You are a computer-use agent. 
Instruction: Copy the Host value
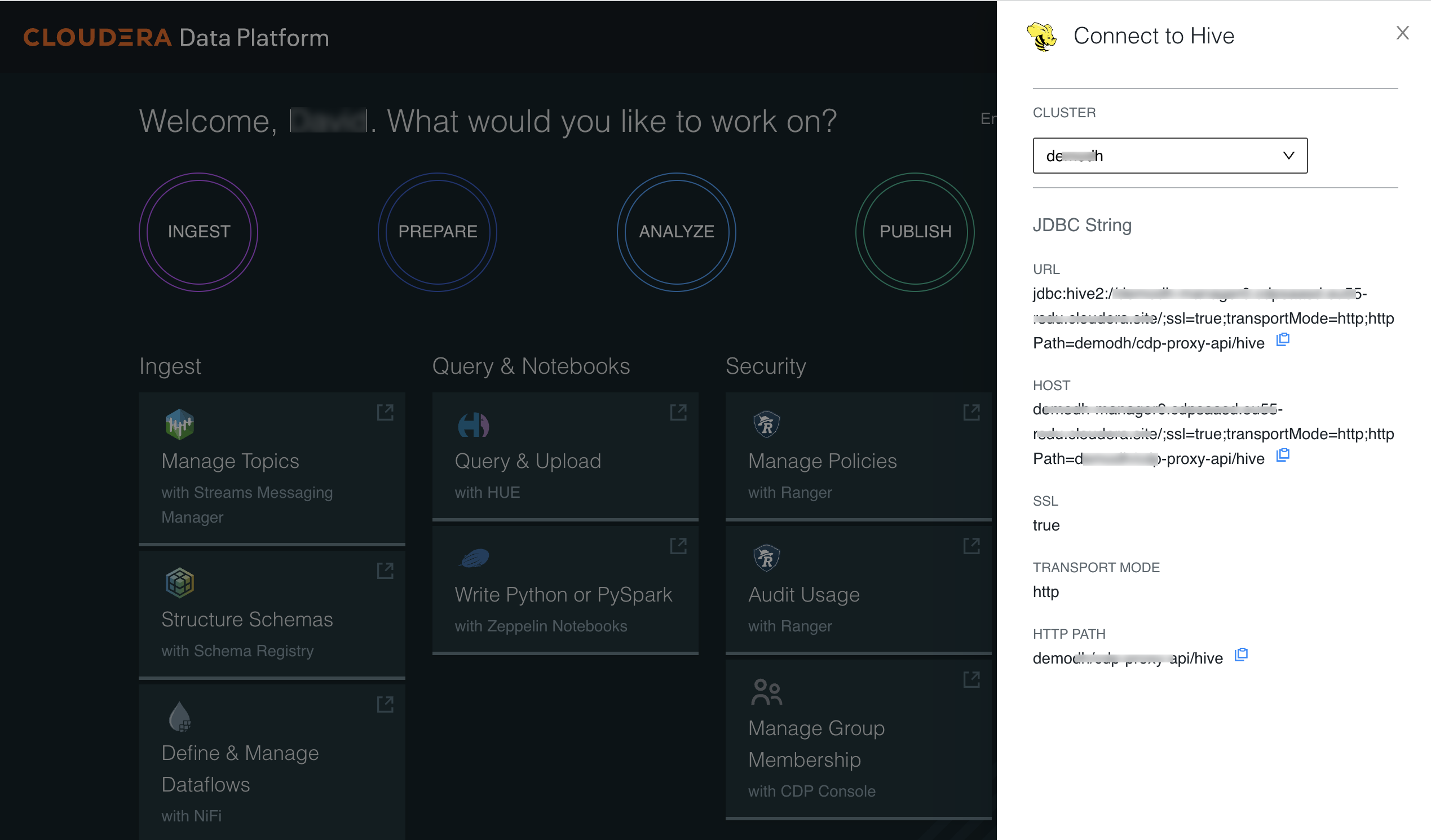click(x=1282, y=455)
